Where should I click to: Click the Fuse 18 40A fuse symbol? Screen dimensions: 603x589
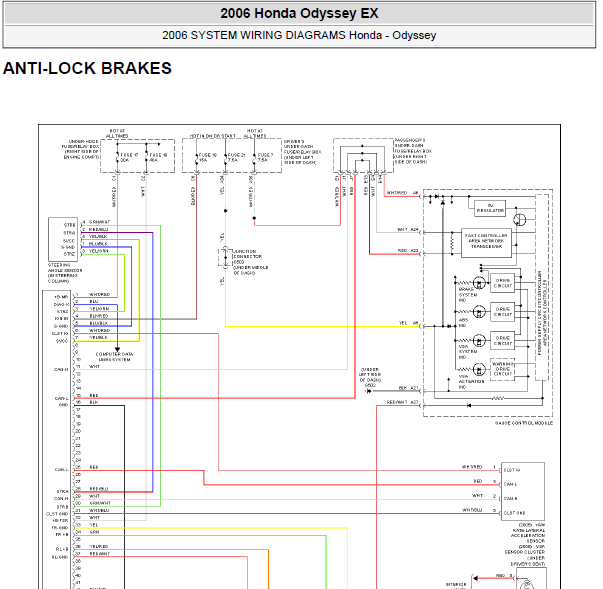pos(146,157)
